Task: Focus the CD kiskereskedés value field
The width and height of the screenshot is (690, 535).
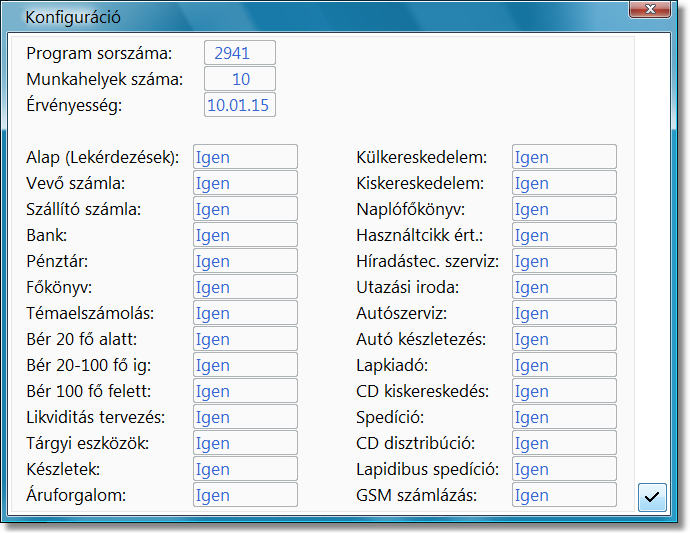Action: click(x=564, y=390)
